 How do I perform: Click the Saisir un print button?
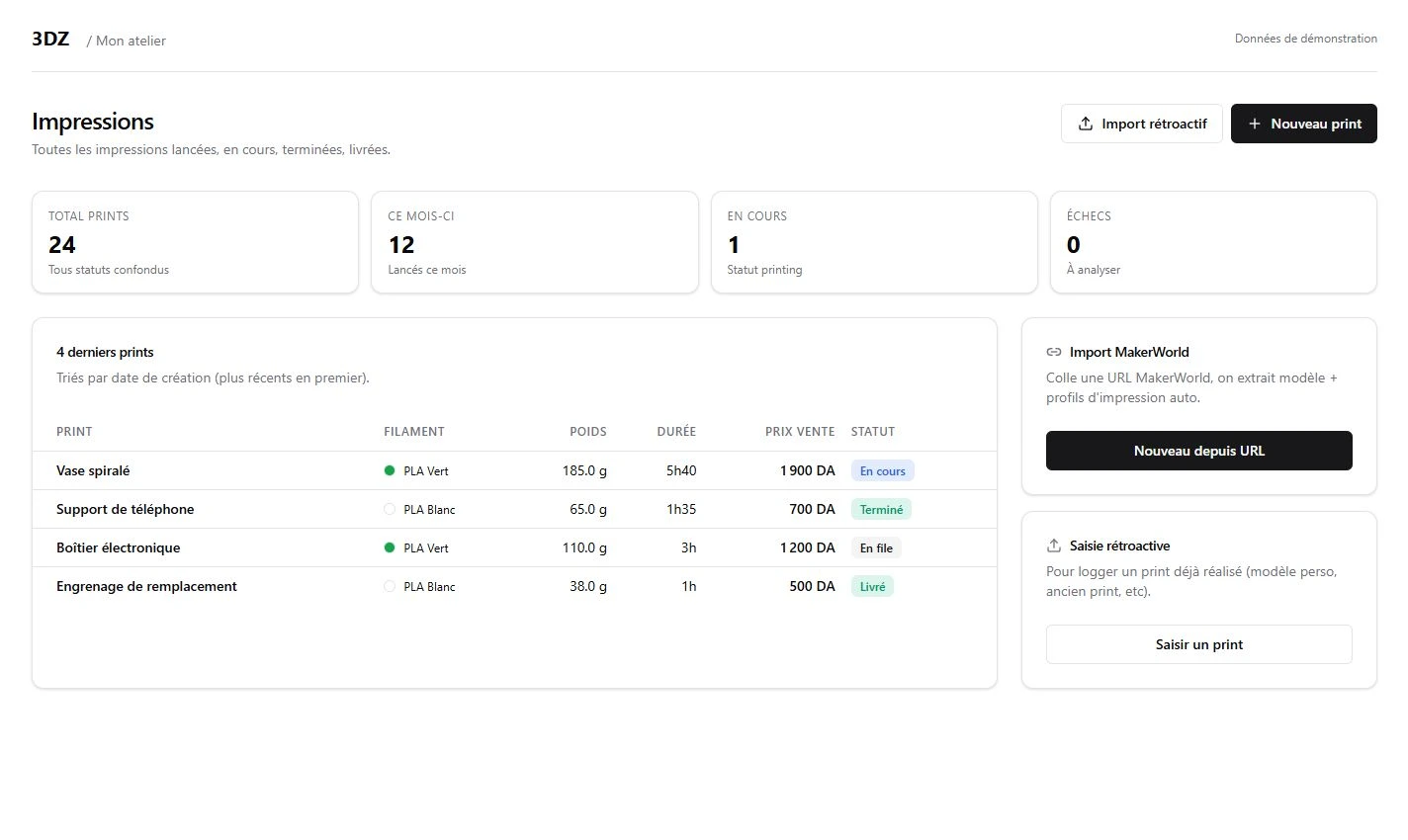point(1199,644)
